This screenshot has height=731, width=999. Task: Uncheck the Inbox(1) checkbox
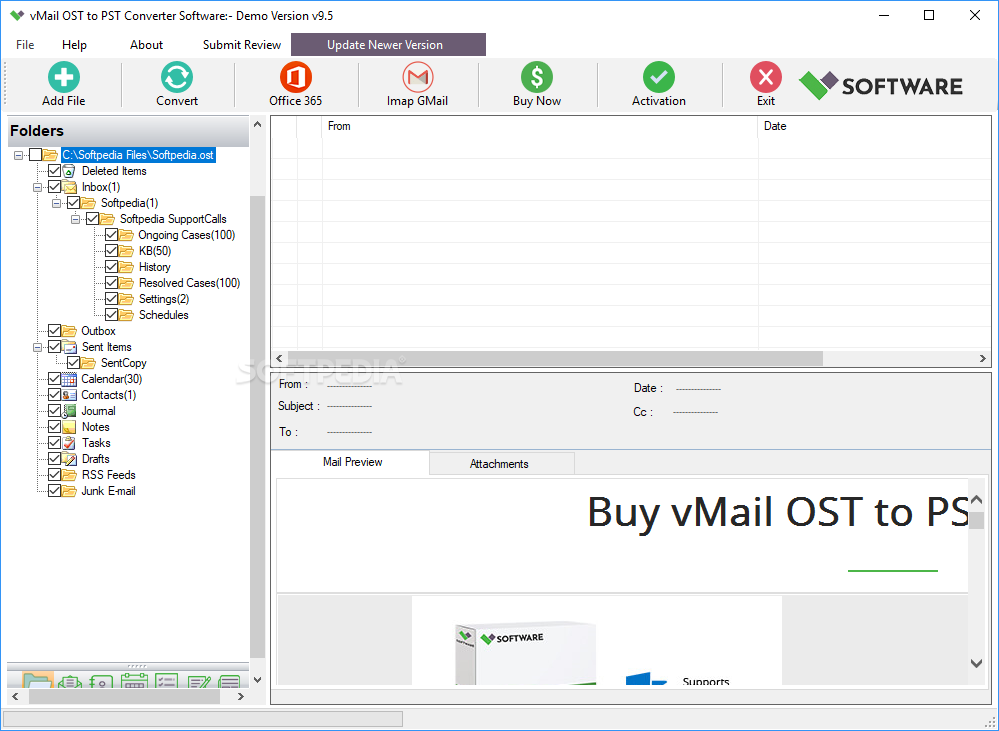pyautogui.click(x=54, y=187)
